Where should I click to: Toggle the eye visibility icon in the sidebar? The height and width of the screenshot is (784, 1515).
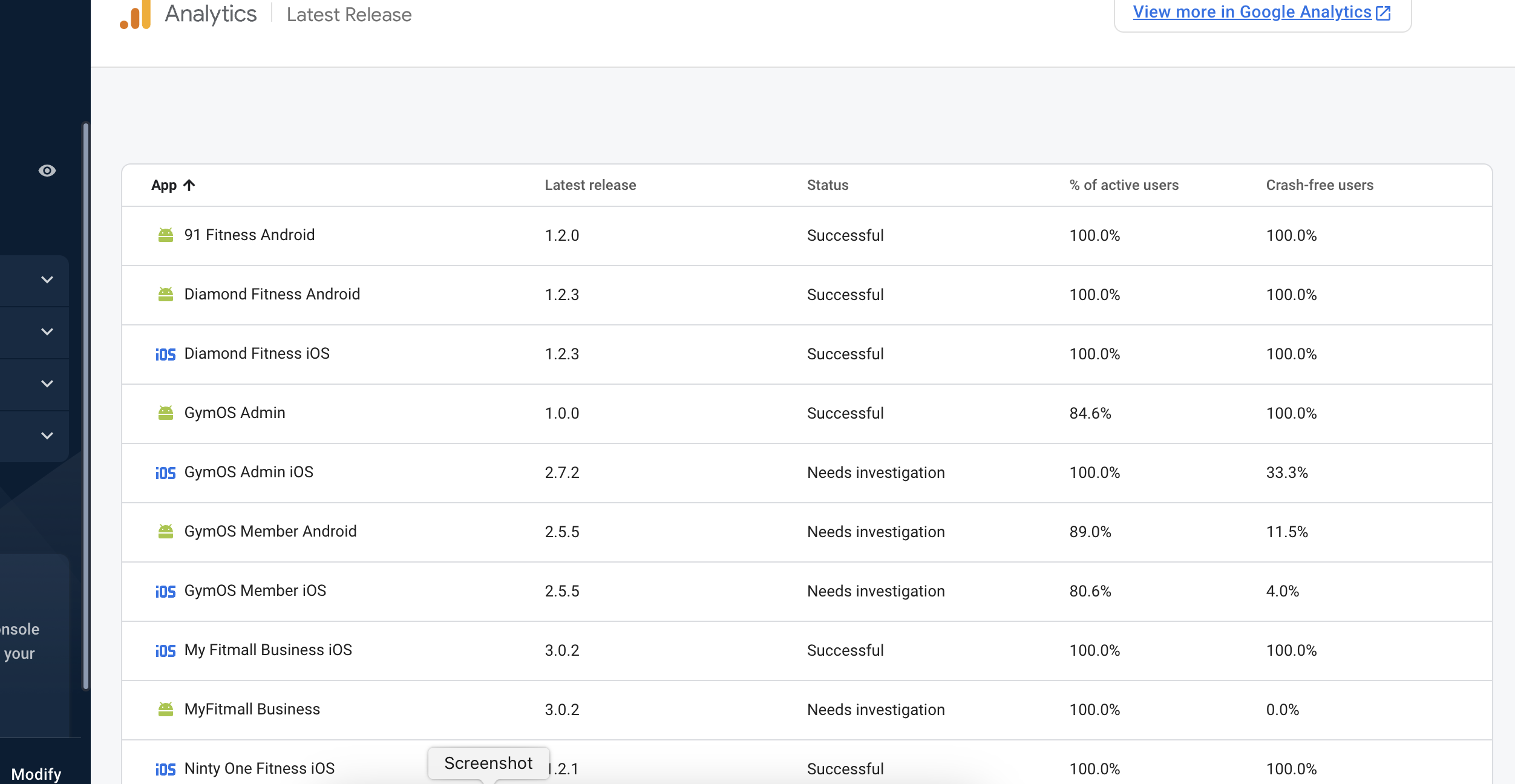[x=47, y=171]
